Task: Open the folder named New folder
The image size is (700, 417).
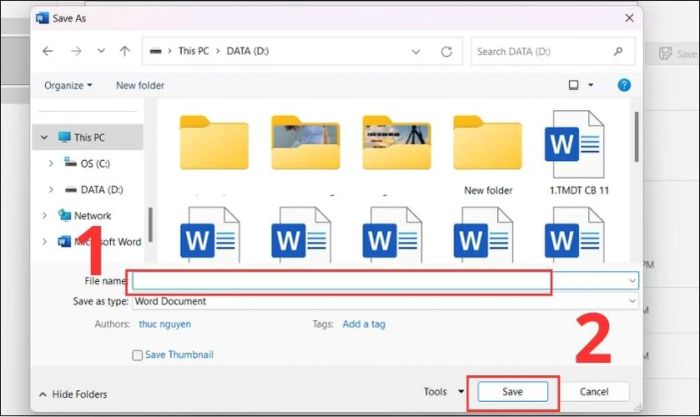Action: coord(488,154)
